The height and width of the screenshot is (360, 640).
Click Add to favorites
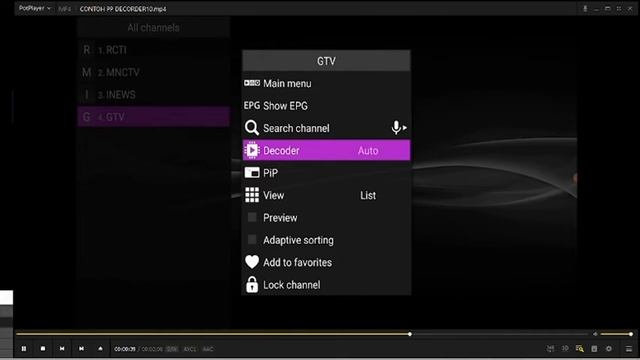tap(326, 262)
